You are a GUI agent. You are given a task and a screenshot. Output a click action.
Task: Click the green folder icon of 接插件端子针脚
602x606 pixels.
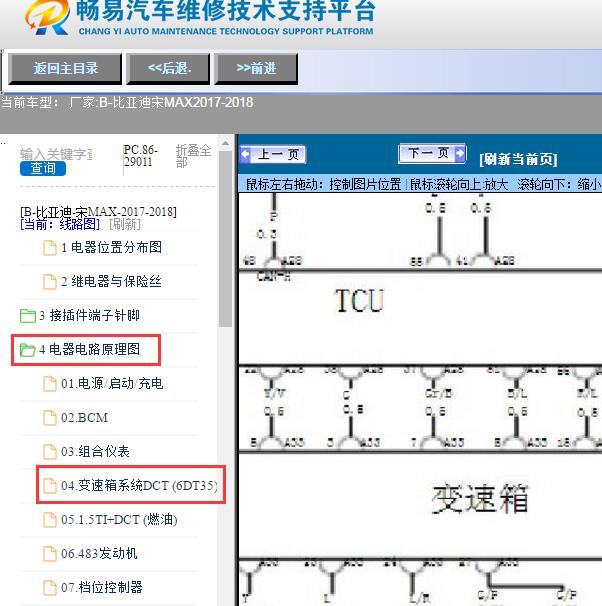(28, 316)
